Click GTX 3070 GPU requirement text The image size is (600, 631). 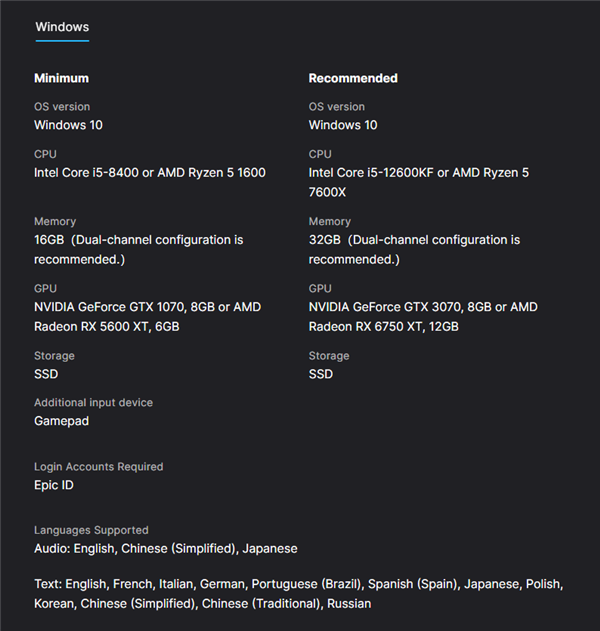423,307
